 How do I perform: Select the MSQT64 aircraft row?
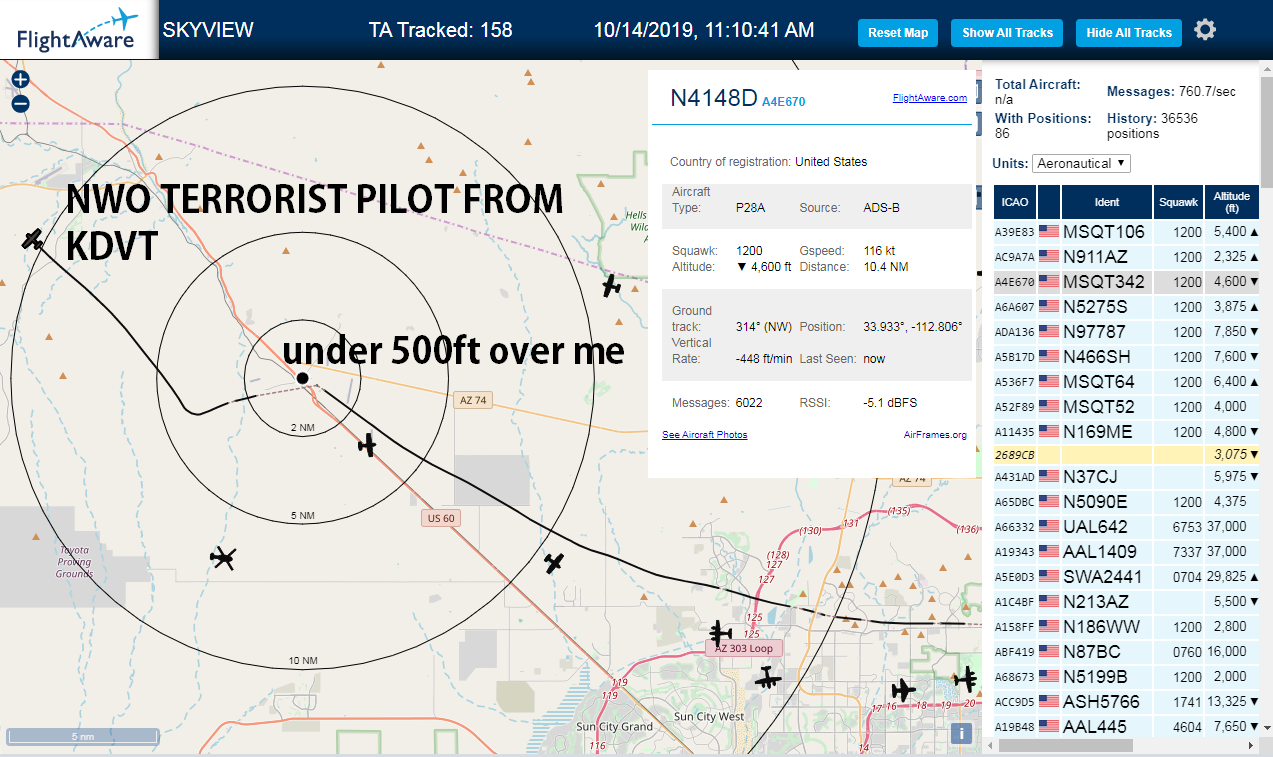tap(1126, 382)
